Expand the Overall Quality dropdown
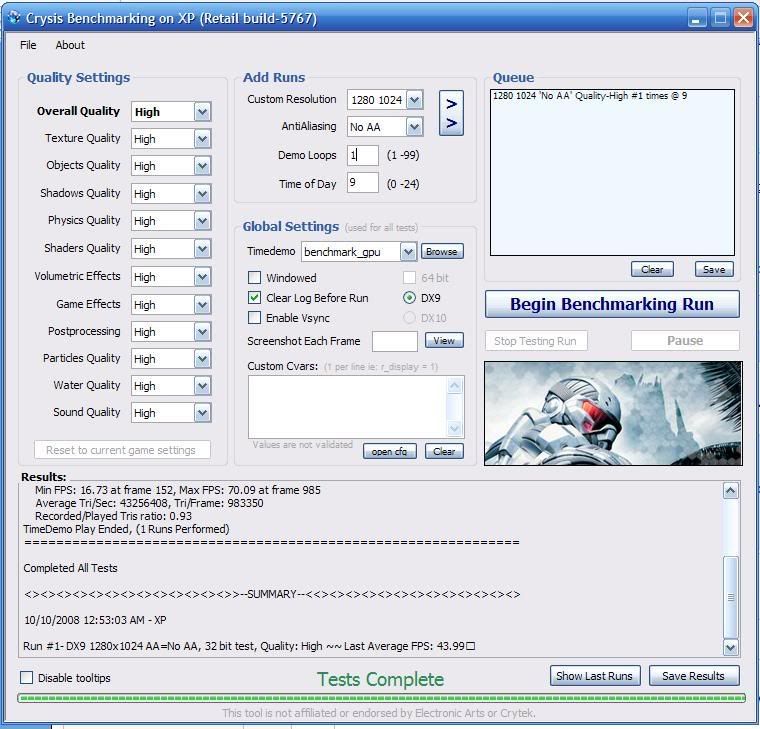 [x=202, y=112]
